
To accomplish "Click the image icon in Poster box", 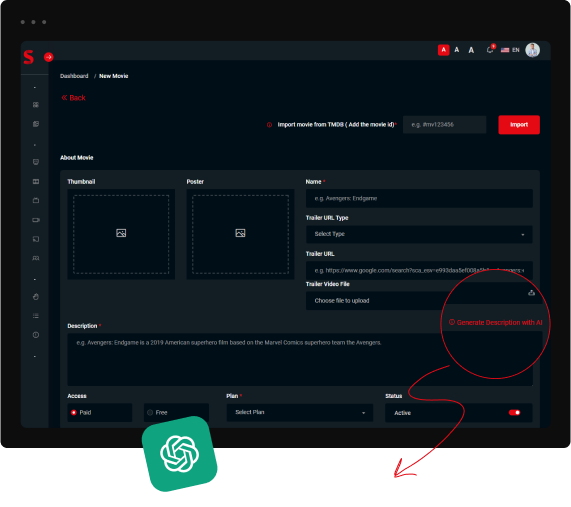I will [240, 233].
